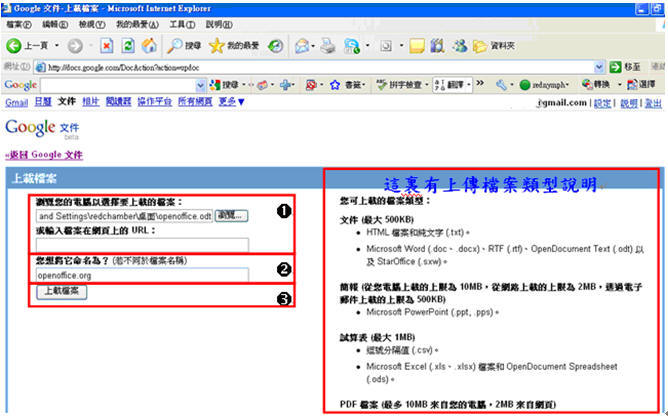The width and height of the screenshot is (668, 417).
Task: Open the Messenger people icon
Action: [x=459, y=46]
